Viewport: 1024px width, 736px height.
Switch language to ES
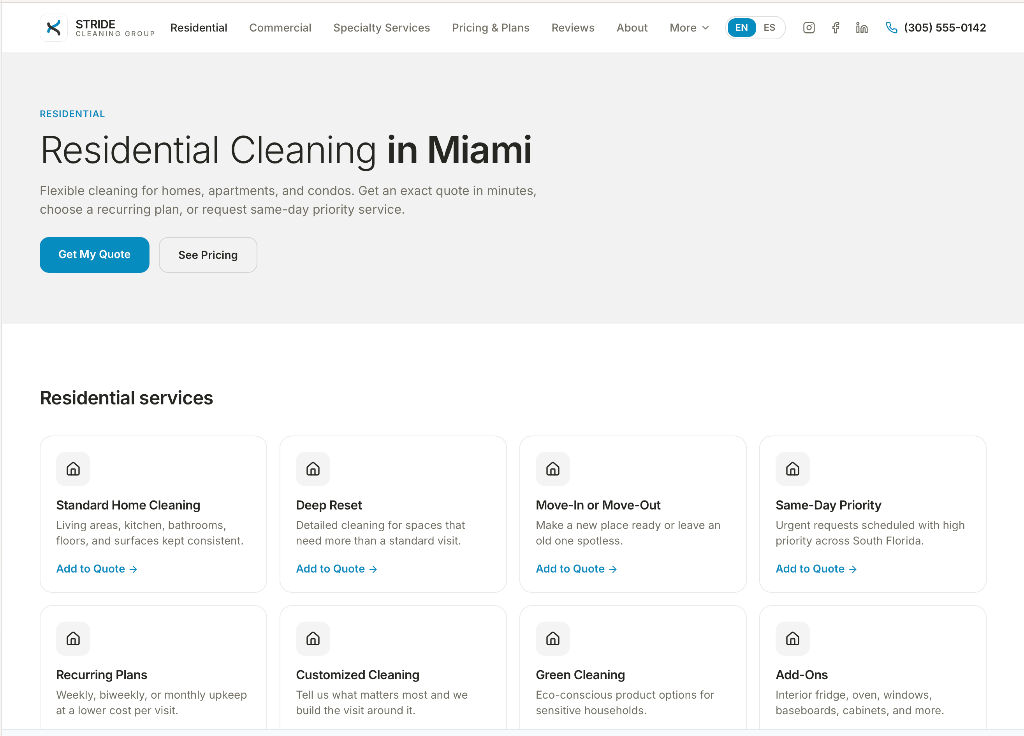(x=769, y=27)
